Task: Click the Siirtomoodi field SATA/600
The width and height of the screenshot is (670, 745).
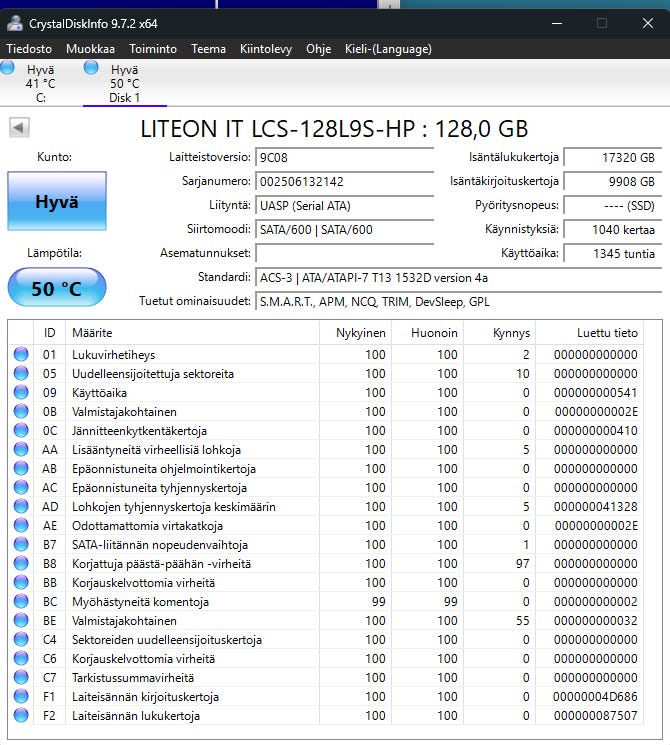Action: click(x=345, y=229)
